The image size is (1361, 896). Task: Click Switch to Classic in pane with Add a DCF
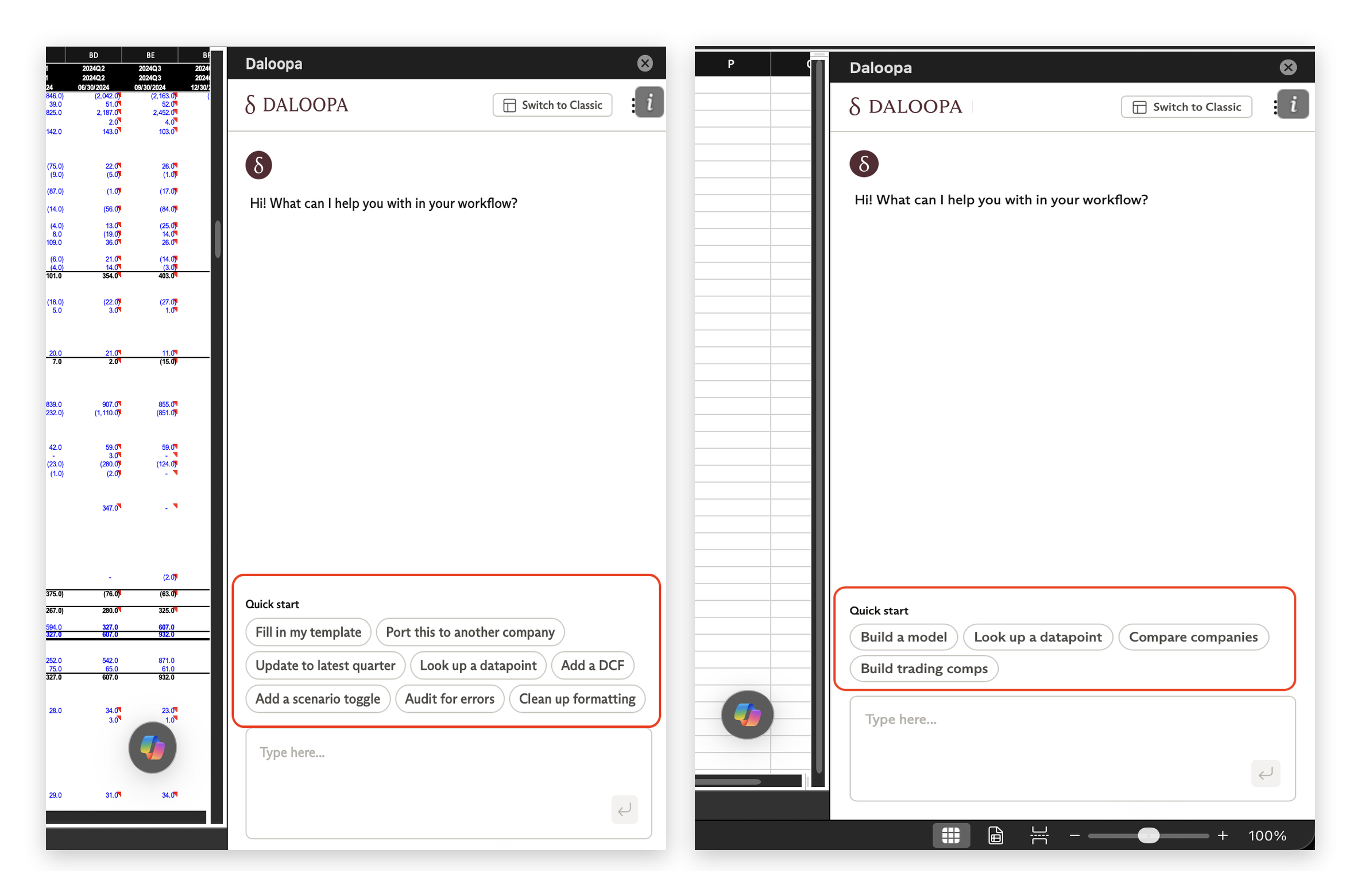[552, 105]
